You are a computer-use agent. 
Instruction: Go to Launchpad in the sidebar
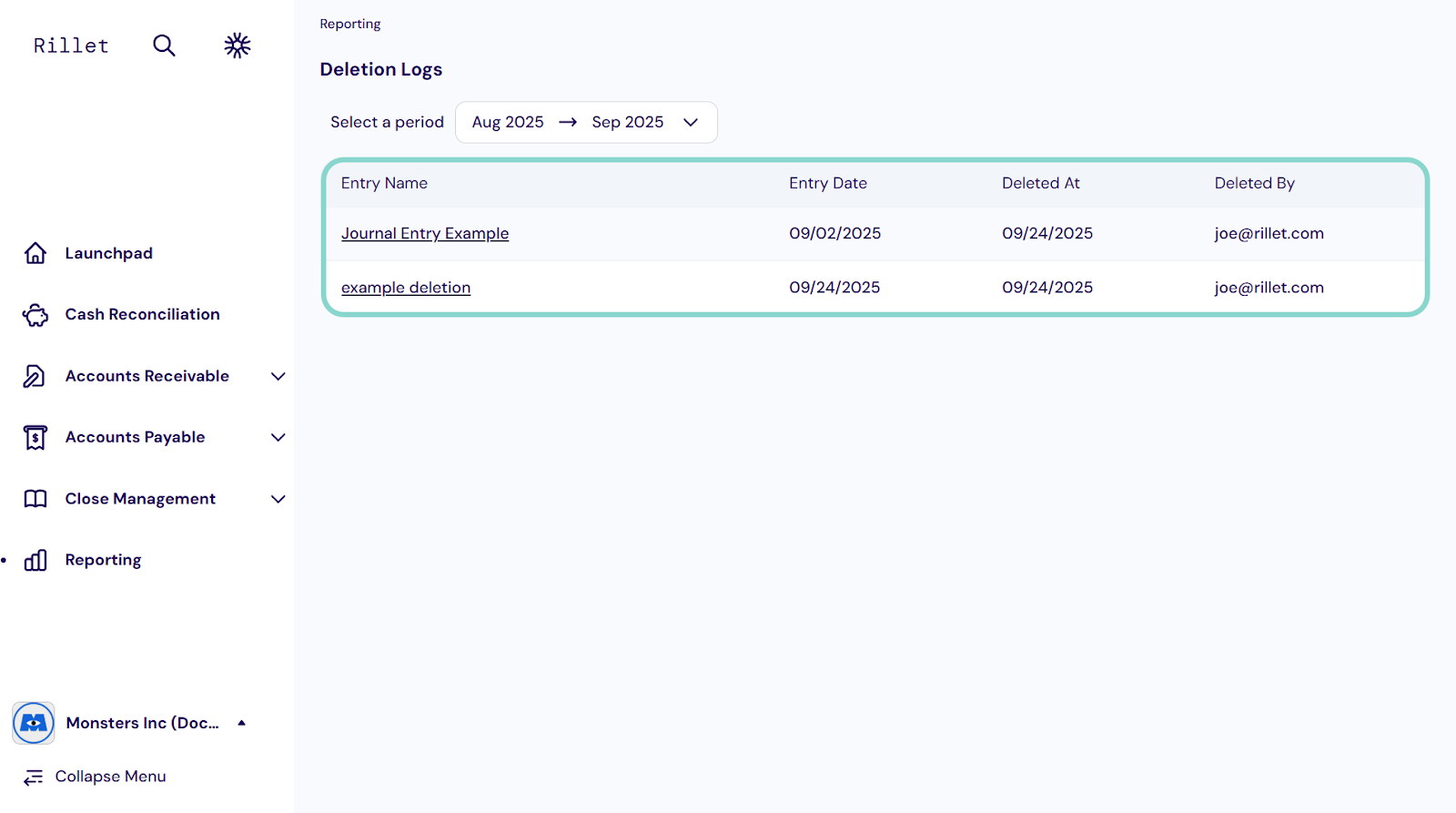coord(108,253)
